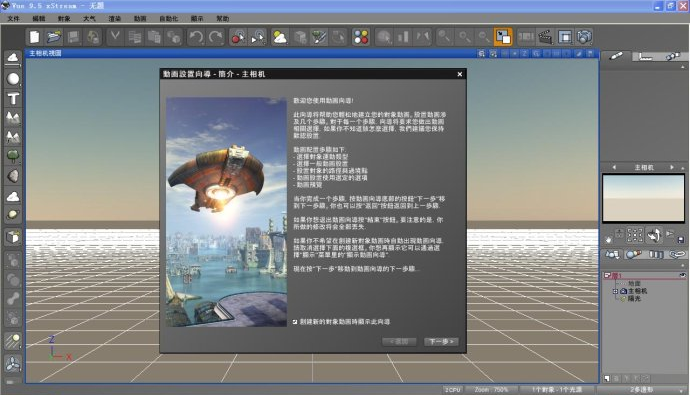Add a standard terrain with mountain icon
Screen dimensions: 690x395
pos(13,117)
